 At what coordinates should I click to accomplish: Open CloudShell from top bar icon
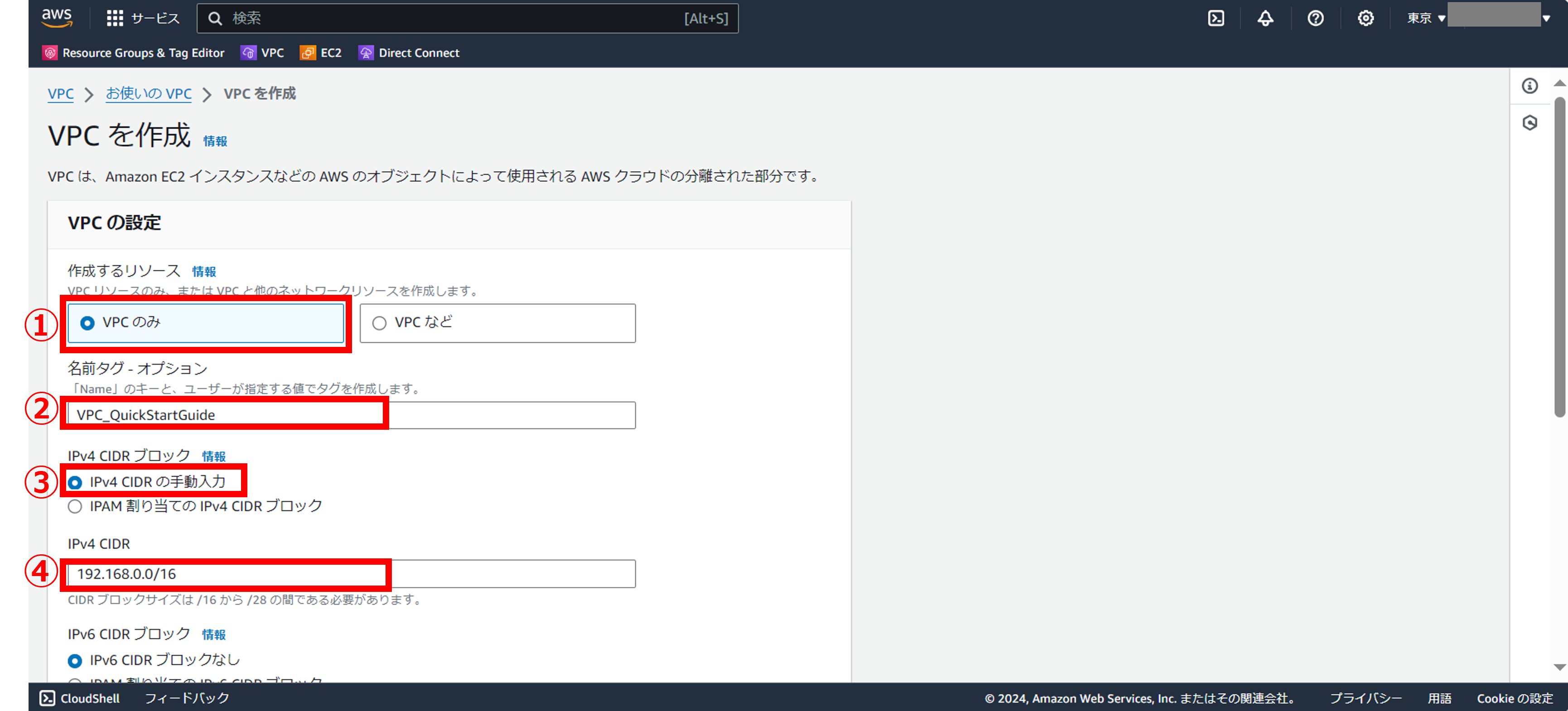coord(1216,18)
